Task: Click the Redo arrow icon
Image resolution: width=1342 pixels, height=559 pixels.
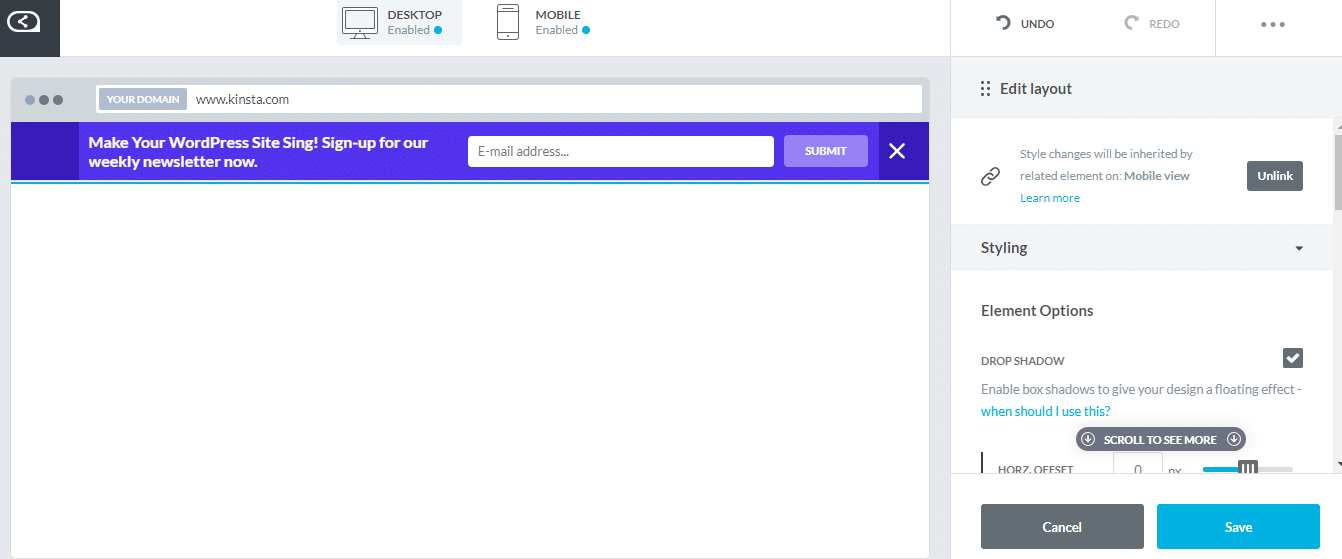Action: 1132,23
